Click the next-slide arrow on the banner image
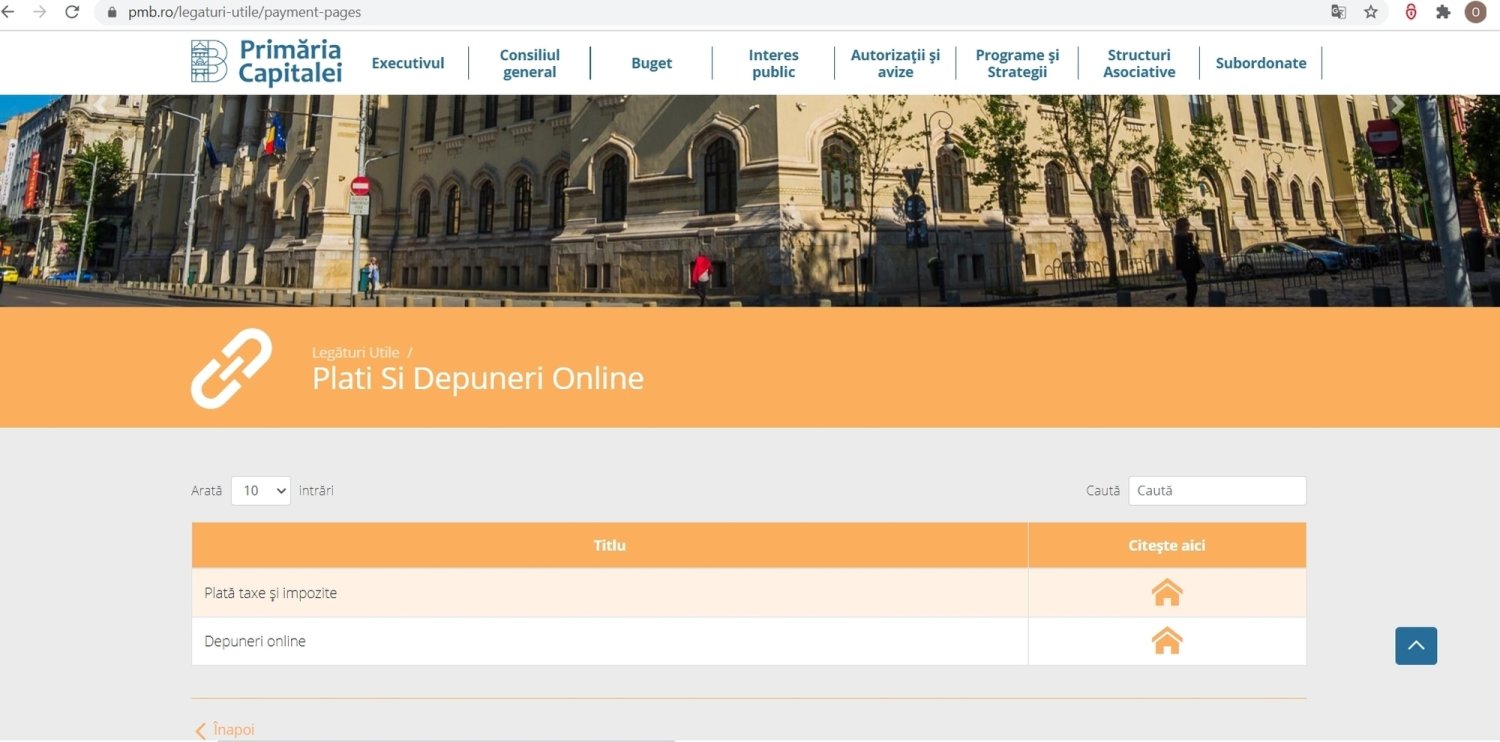 point(1396,104)
